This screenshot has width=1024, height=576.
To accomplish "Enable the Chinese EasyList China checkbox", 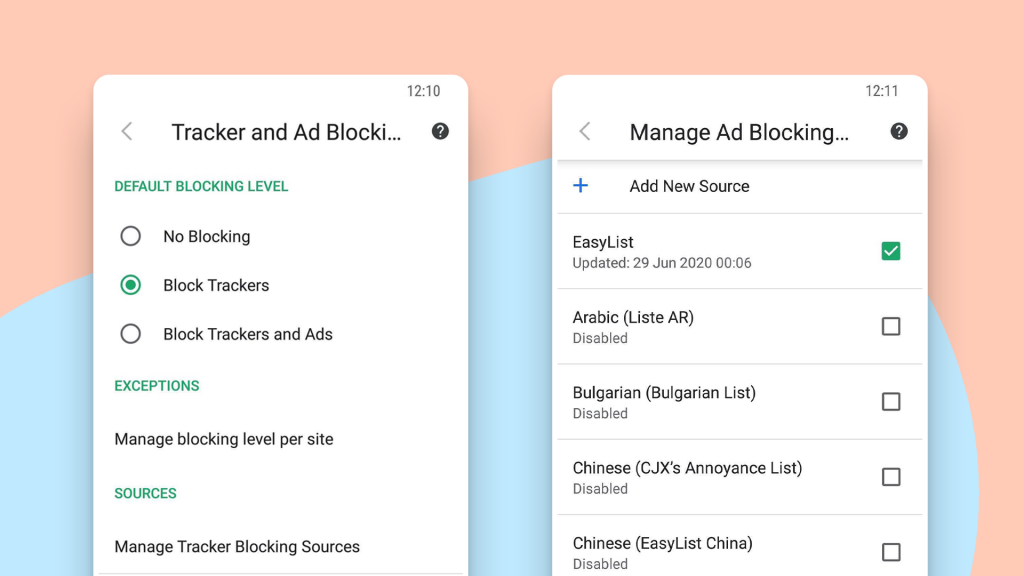I will point(891,552).
